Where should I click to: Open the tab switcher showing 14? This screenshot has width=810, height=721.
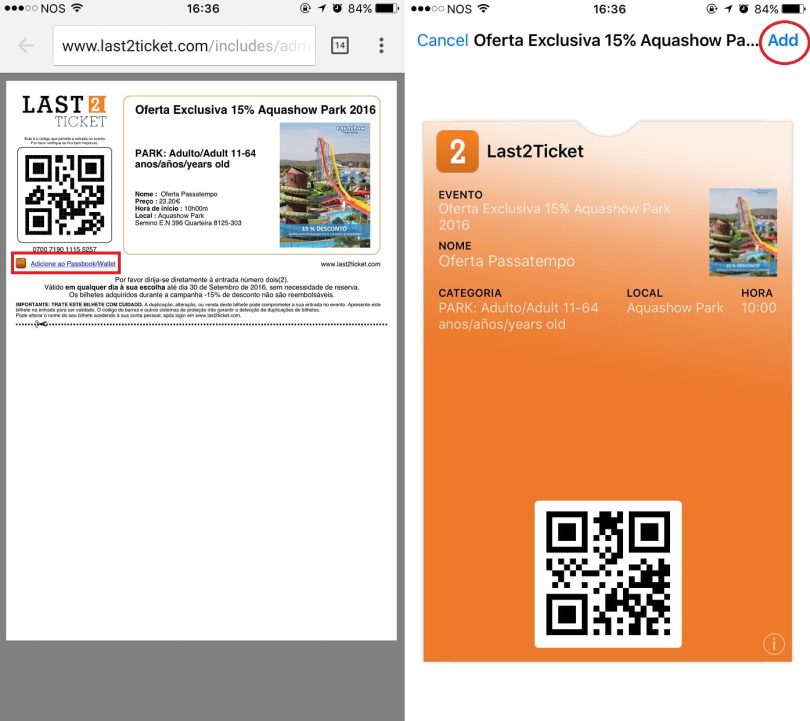click(x=339, y=45)
